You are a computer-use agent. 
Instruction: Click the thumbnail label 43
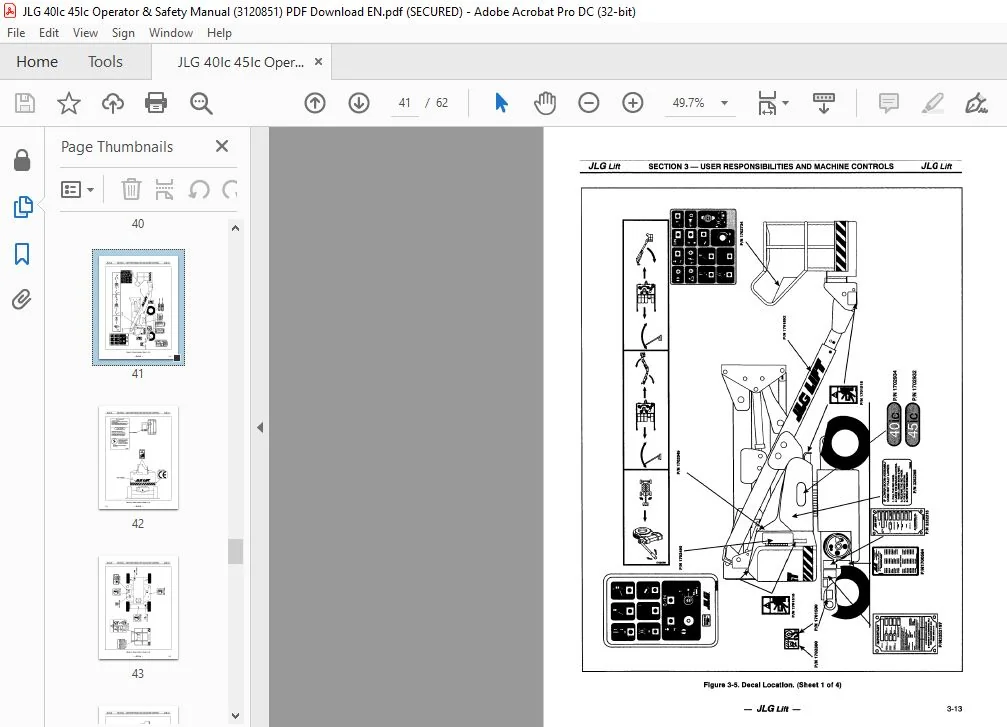click(137, 673)
